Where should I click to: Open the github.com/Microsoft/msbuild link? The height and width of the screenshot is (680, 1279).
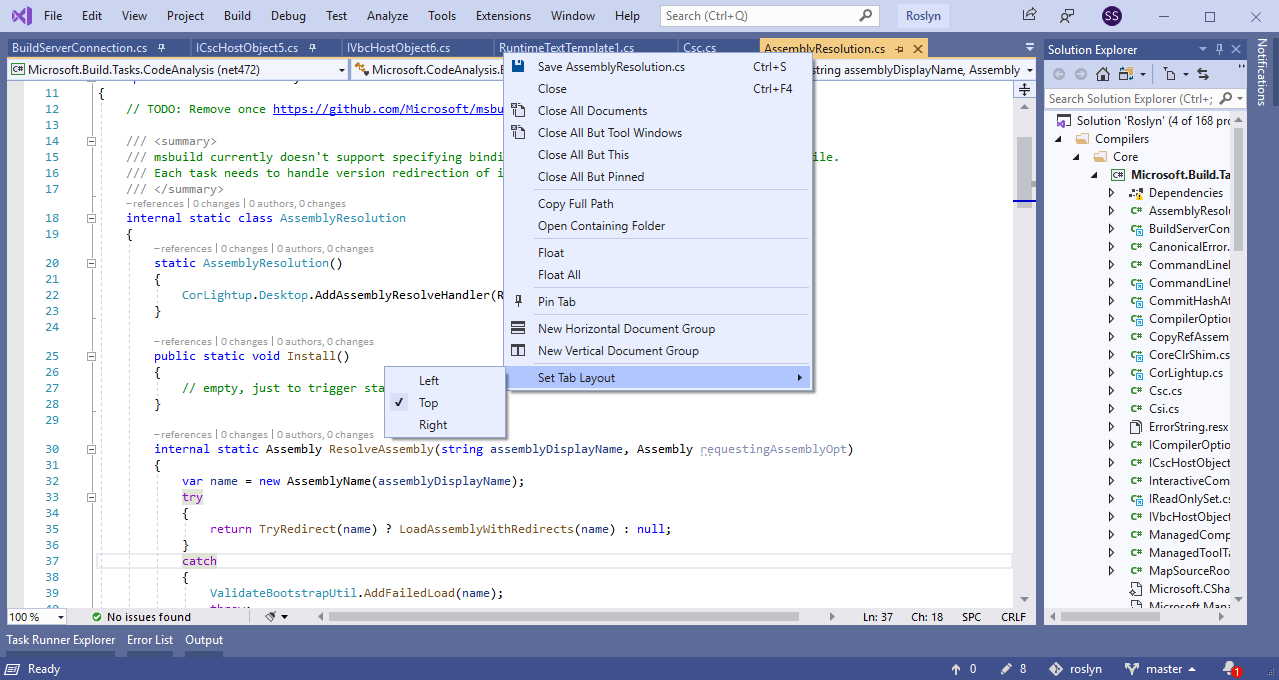385,109
